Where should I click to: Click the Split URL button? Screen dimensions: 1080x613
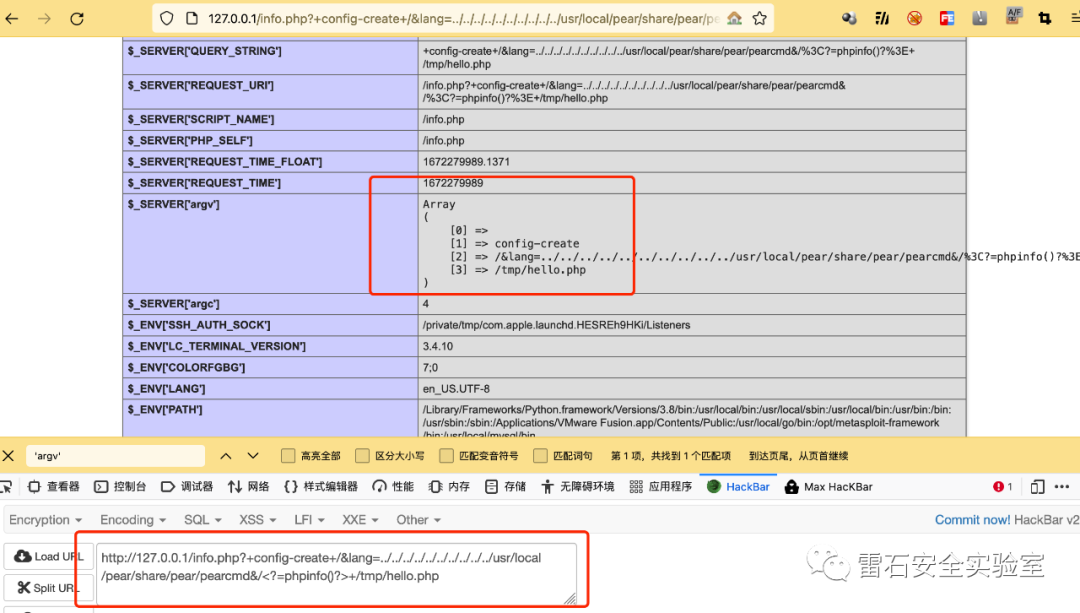pos(48,588)
